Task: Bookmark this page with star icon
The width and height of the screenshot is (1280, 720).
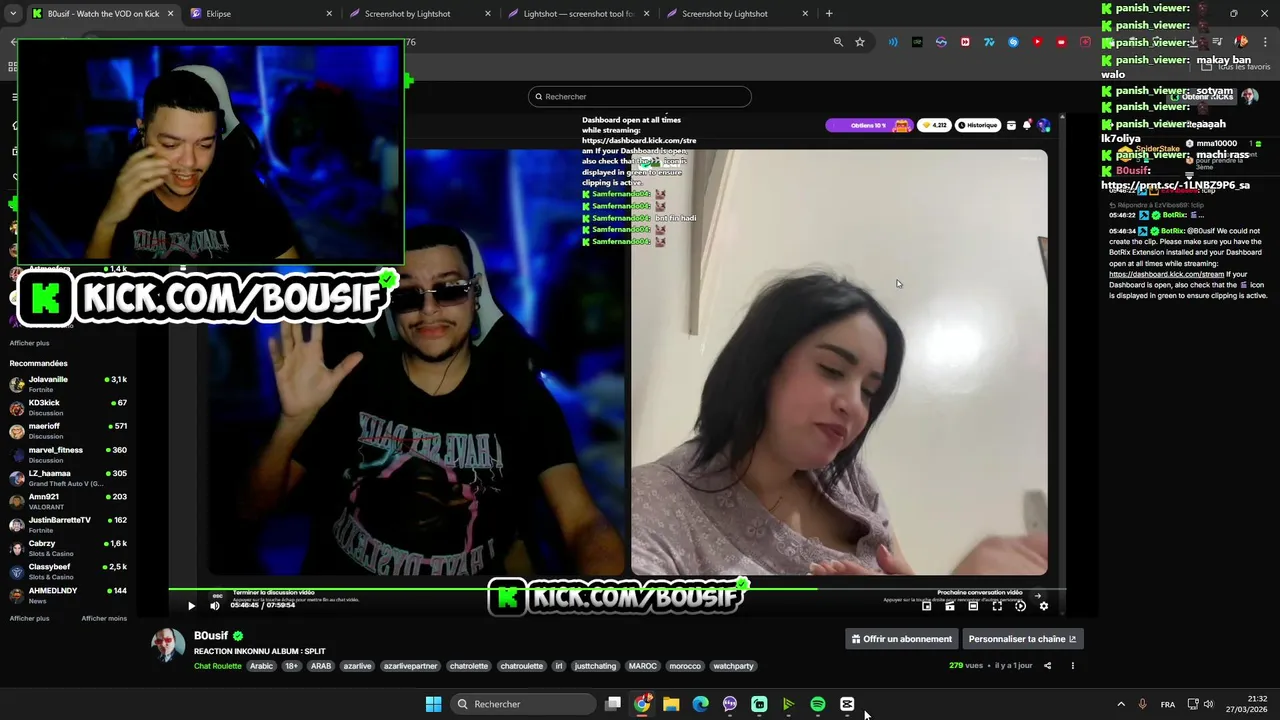Action: point(860,42)
